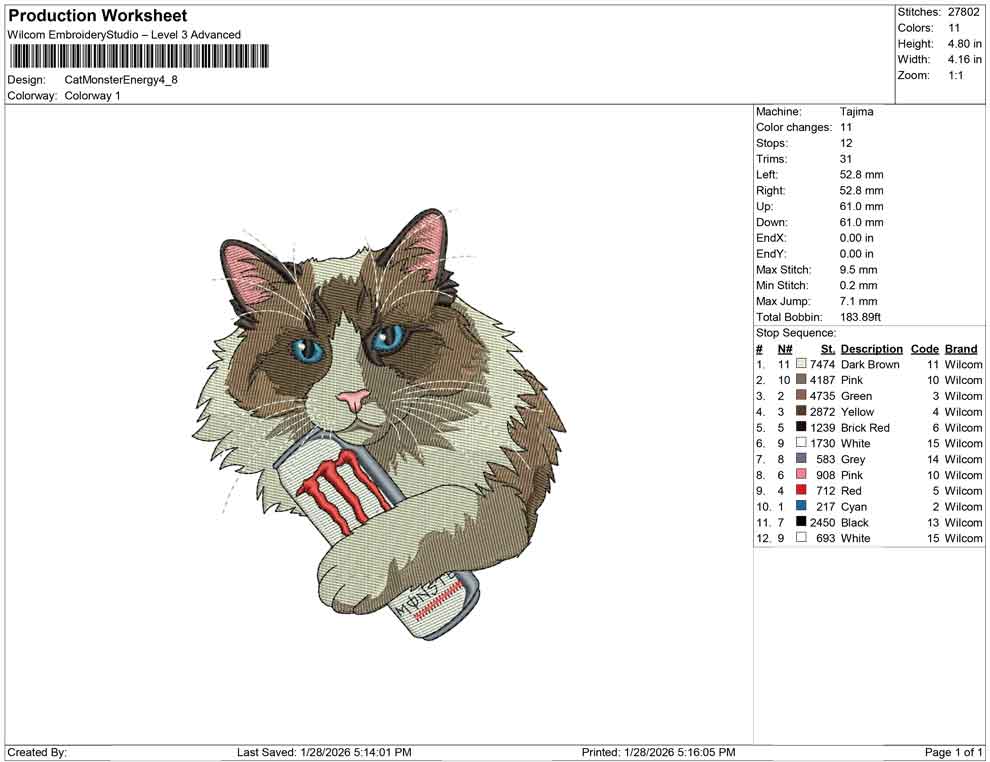Click the 'Dark Brown' description text
The height and width of the screenshot is (762, 990).
coord(870,364)
